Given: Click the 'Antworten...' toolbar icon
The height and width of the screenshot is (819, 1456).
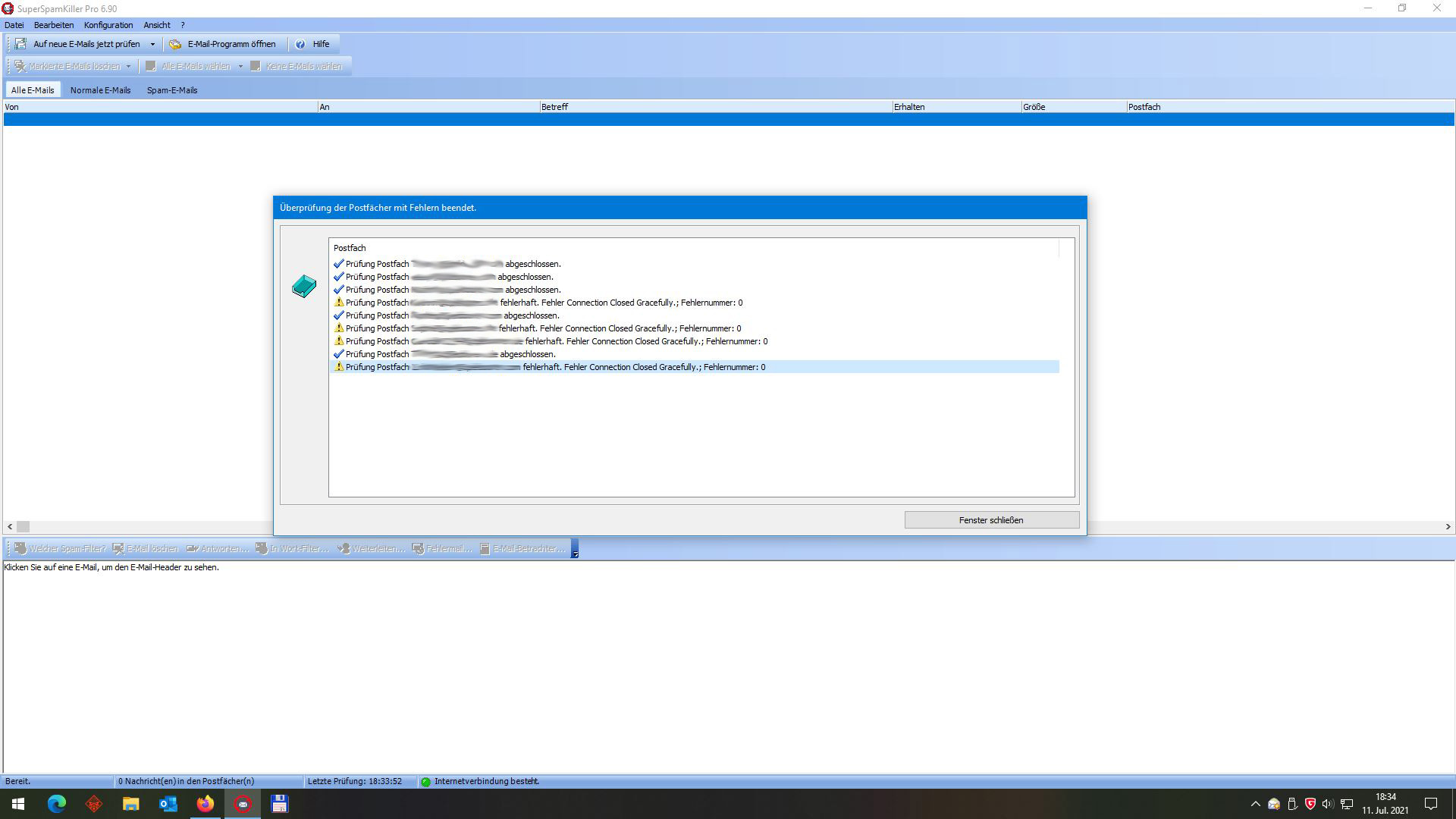Looking at the screenshot, I should pos(193,548).
